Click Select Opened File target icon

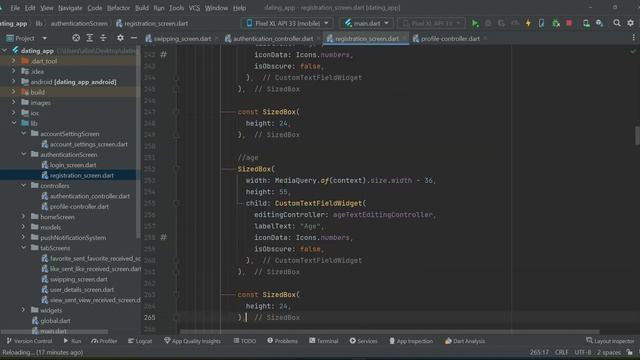coord(76,38)
